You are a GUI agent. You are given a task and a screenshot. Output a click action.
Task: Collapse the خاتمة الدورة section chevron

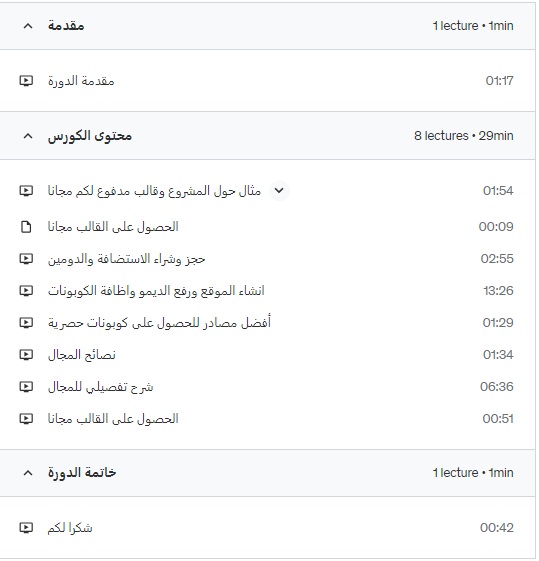(28, 473)
